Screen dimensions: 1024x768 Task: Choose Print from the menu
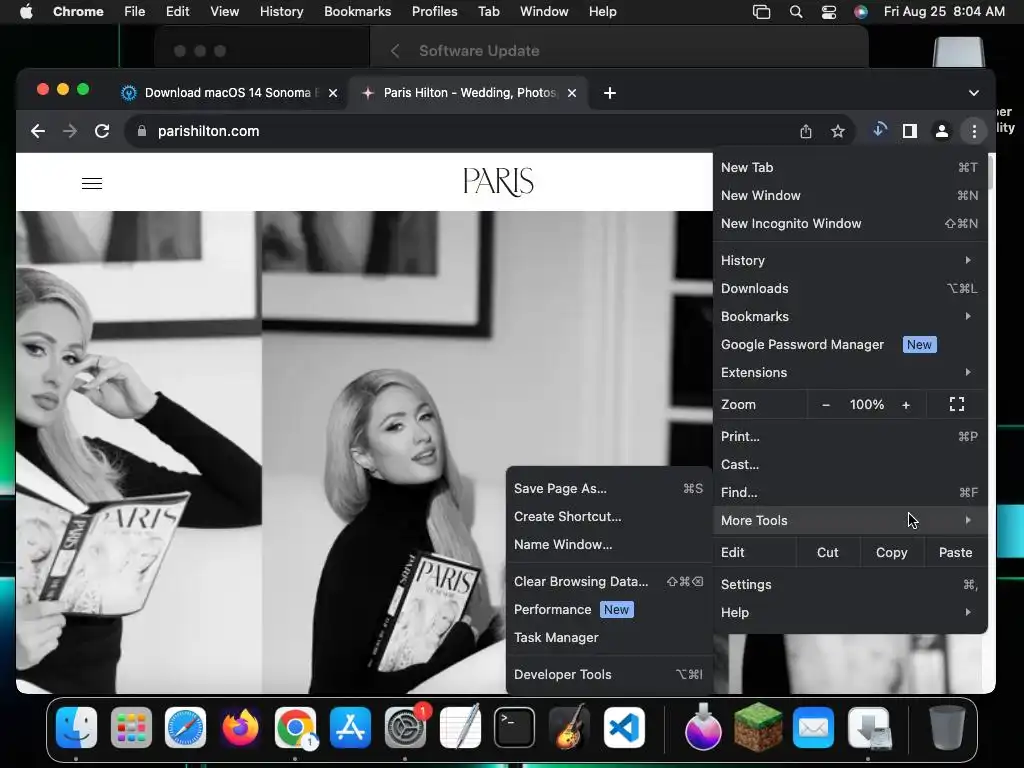(848, 437)
